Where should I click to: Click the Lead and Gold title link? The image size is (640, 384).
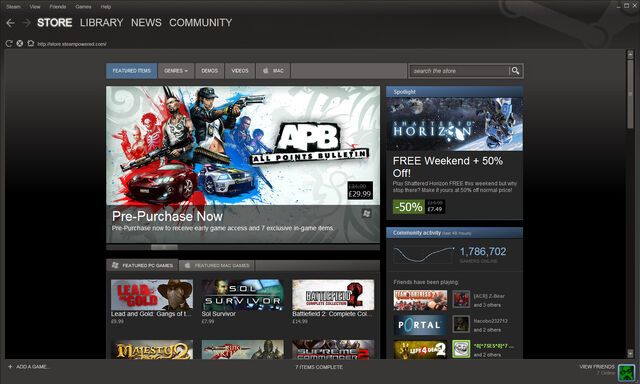[x=151, y=314]
